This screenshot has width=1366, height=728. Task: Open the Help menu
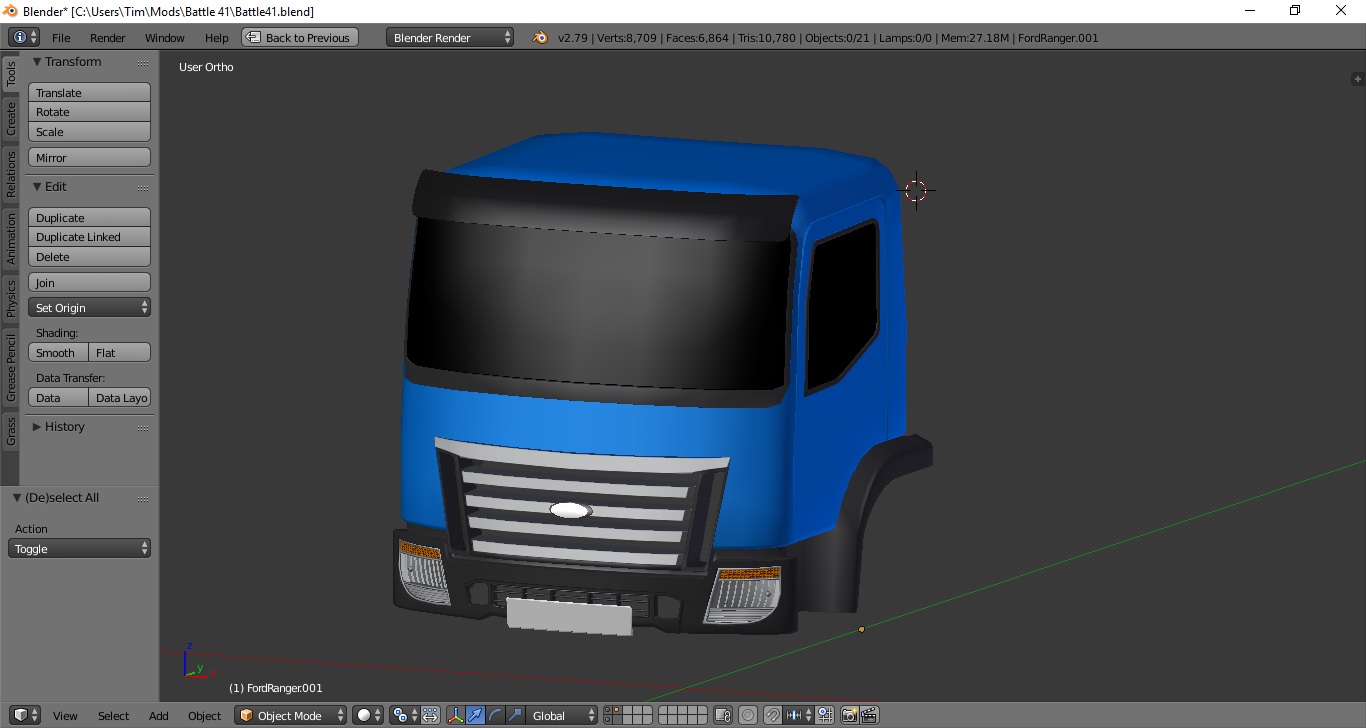pyautogui.click(x=217, y=37)
